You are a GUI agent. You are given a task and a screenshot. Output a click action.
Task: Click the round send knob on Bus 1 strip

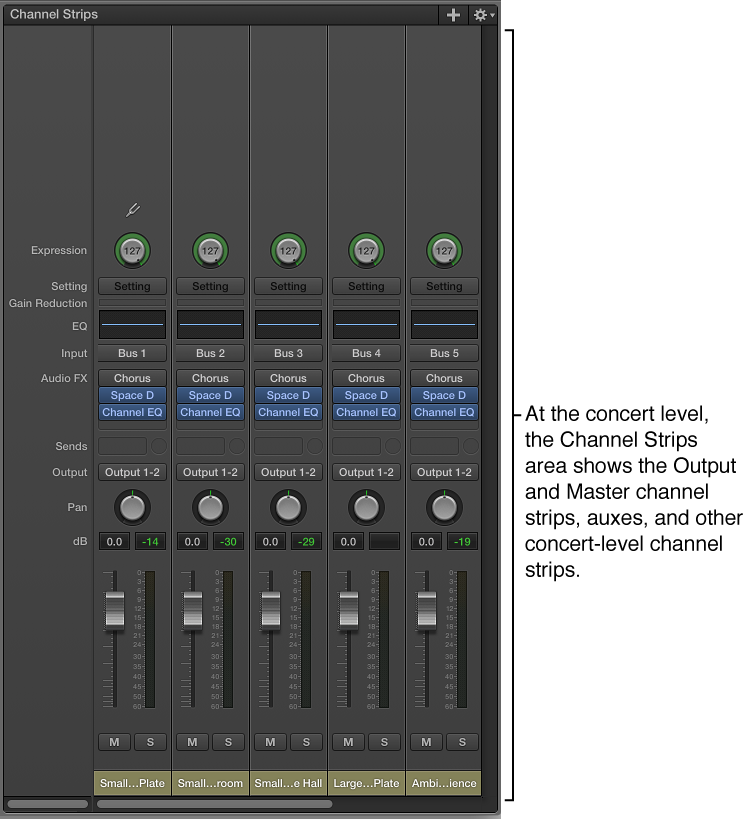(x=158, y=446)
